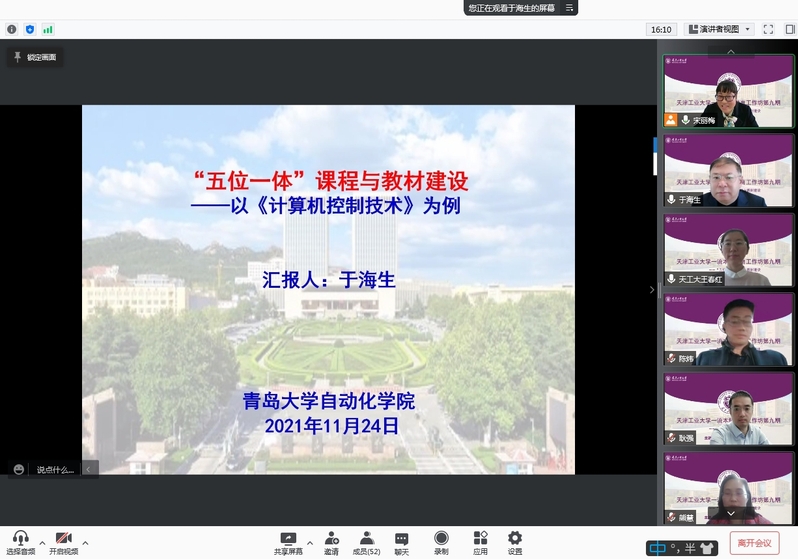
Task: Click the 说点什么 chat input field
Action: point(56,469)
